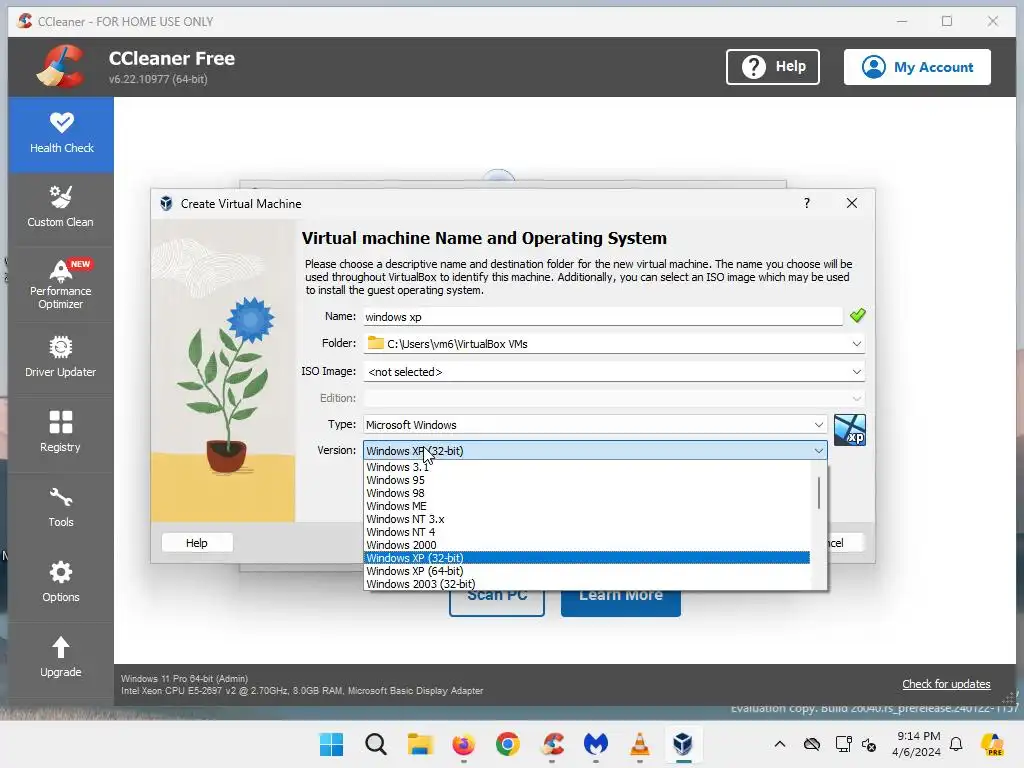This screenshot has height=768, width=1024.
Task: Select Windows 95 from version list
Action: pyautogui.click(x=586, y=480)
